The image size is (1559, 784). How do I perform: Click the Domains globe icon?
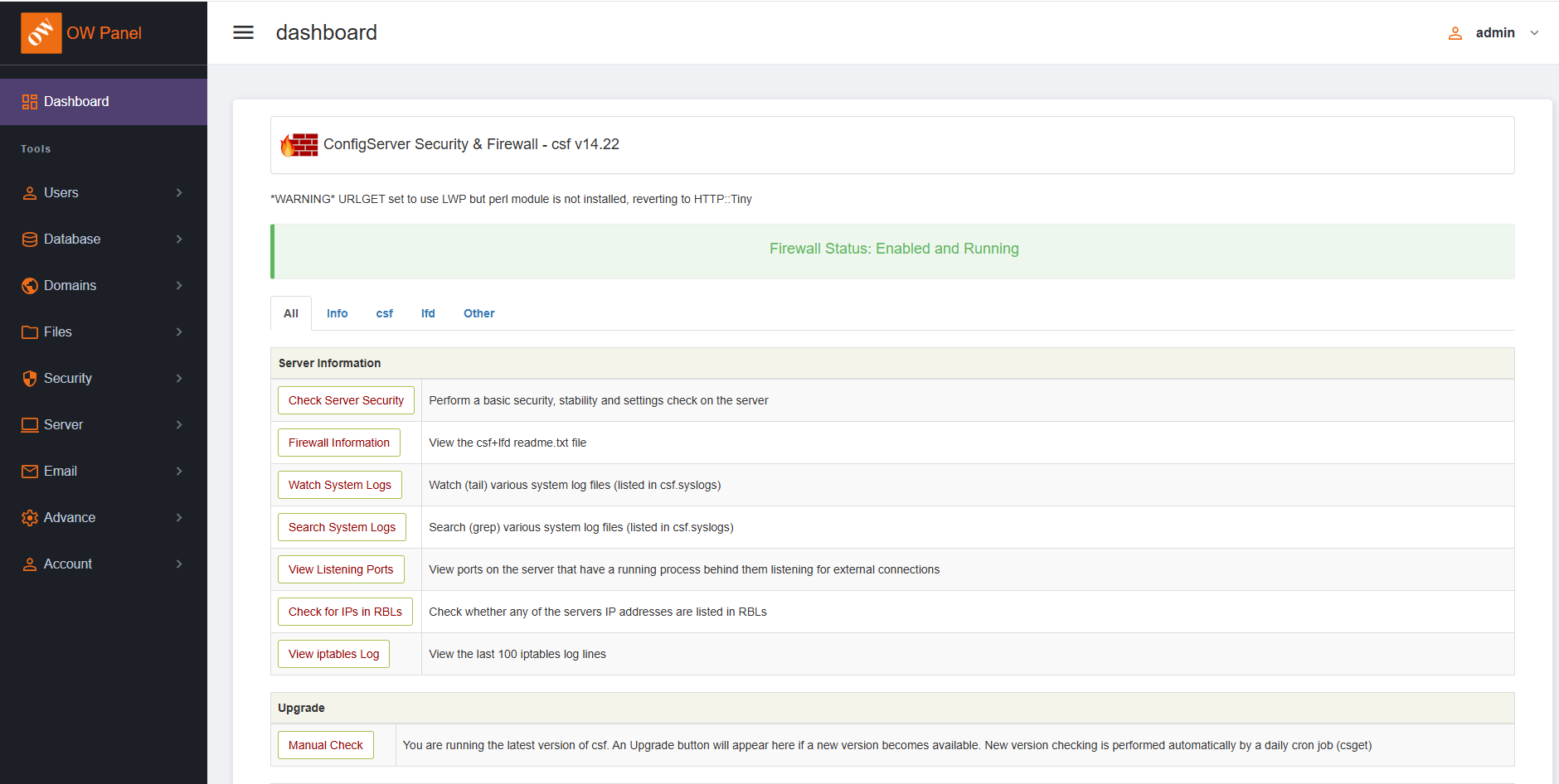point(30,286)
